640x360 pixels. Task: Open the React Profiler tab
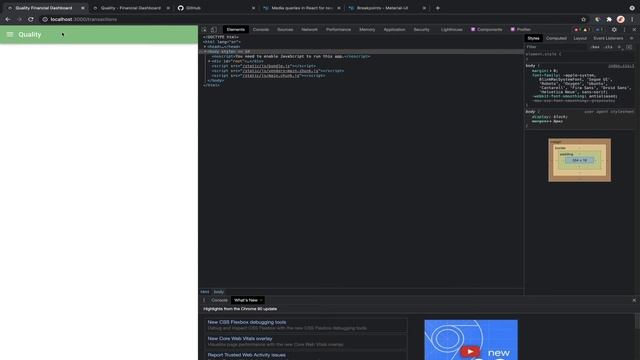point(520,29)
